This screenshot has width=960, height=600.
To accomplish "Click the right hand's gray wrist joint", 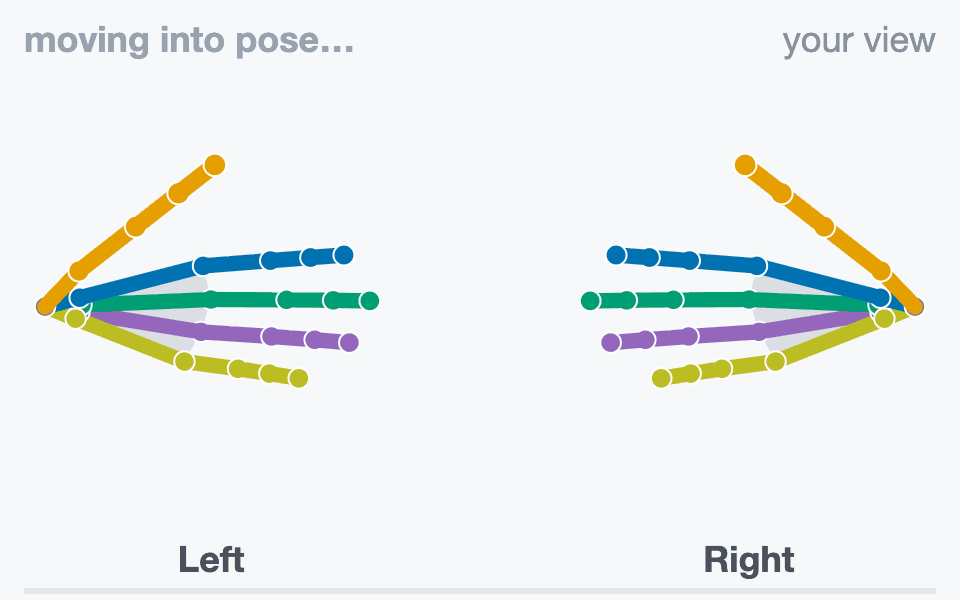I will tap(915, 306).
